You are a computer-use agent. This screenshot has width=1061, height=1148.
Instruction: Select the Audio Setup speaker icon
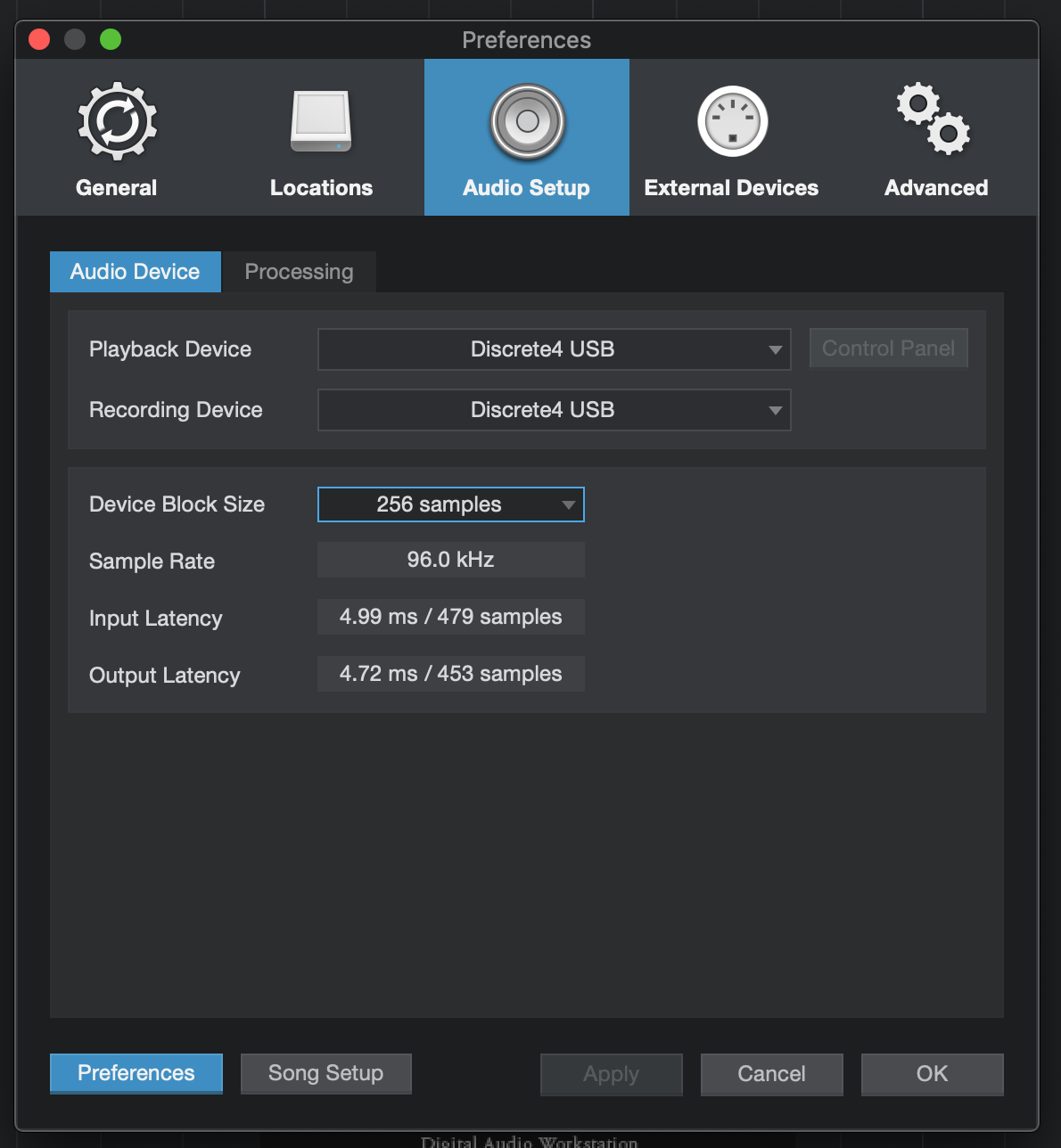point(527,122)
